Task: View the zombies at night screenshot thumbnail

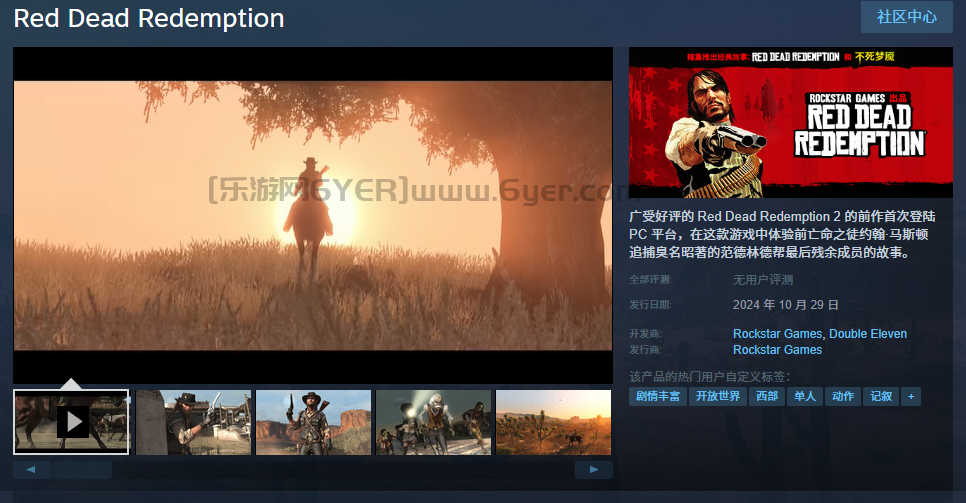Action: pos(434,422)
